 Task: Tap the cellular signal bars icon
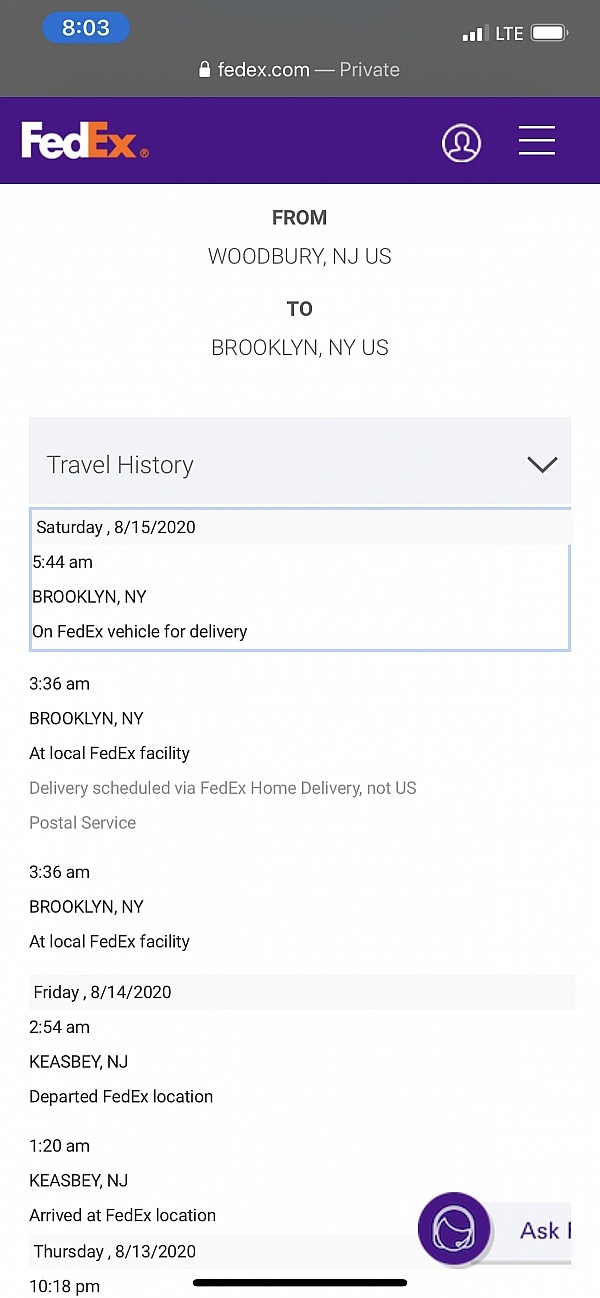coord(474,34)
